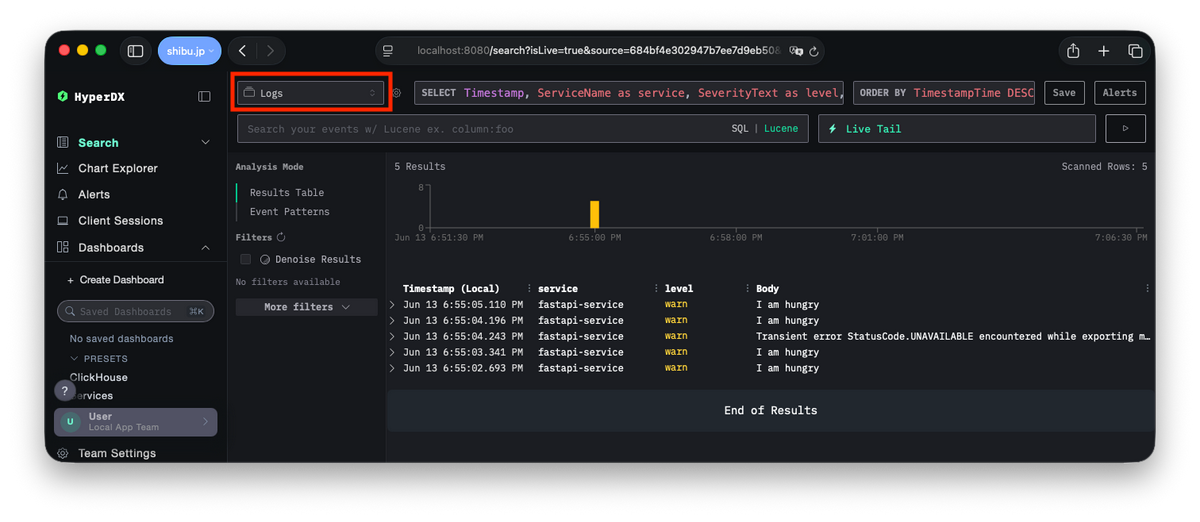Open Safari share icon
1200x522 pixels.
tap(1073, 51)
